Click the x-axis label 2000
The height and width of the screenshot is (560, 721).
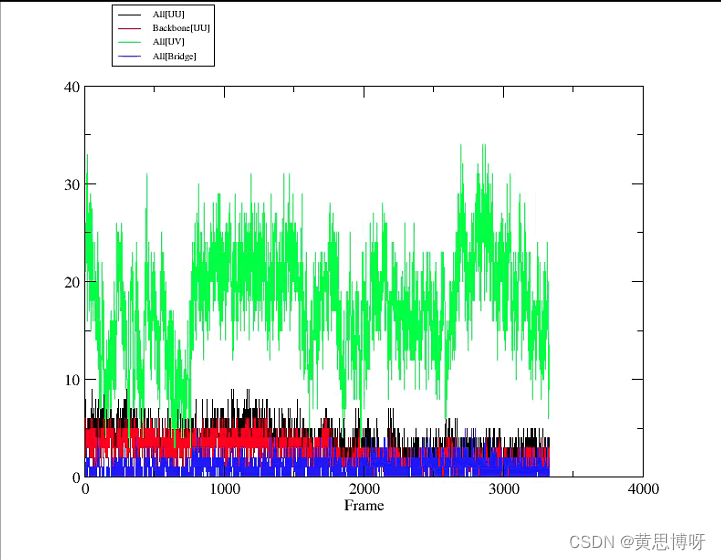point(364,489)
